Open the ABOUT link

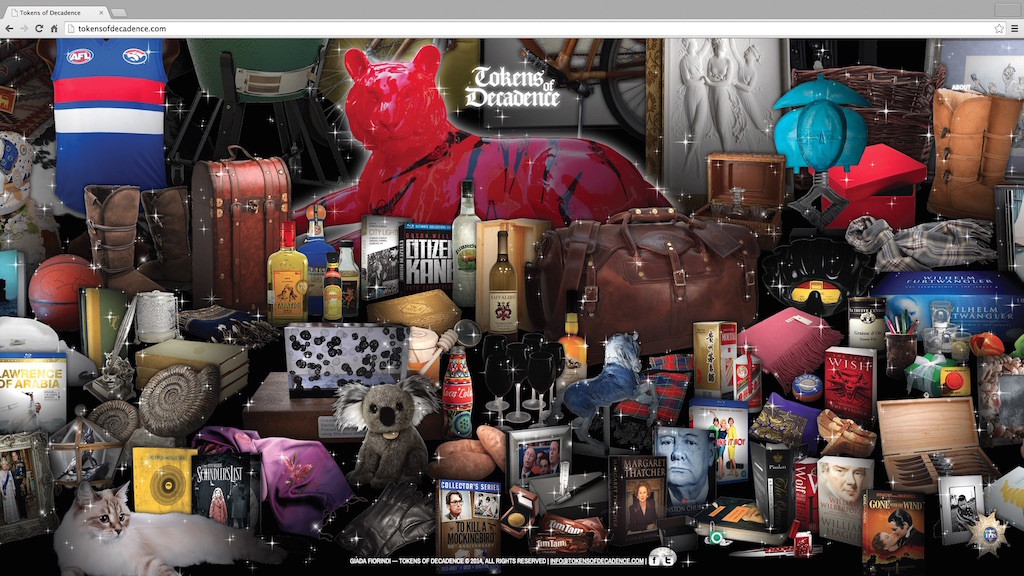(x=961, y=87)
